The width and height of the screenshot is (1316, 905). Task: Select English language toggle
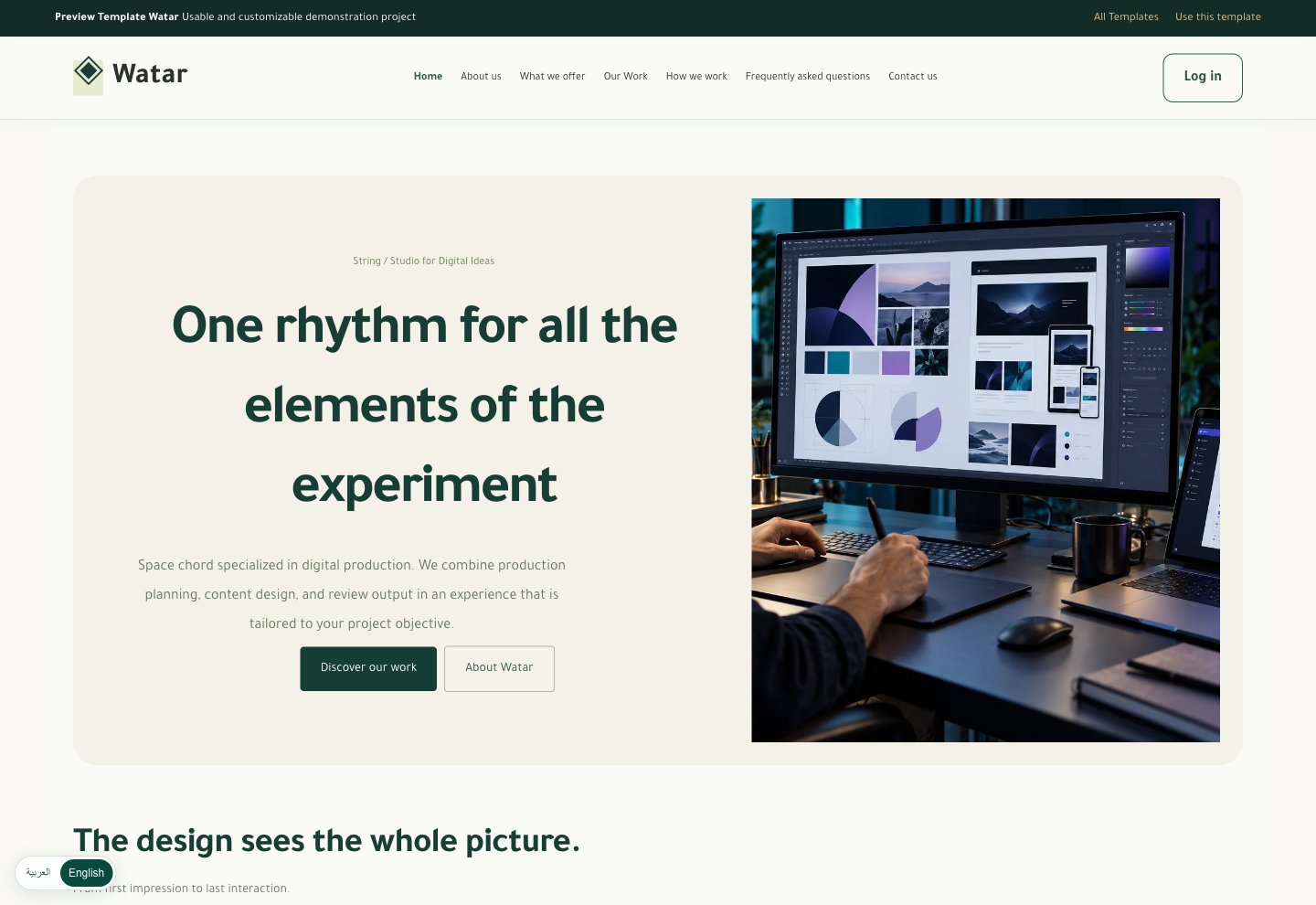pyautogui.click(x=87, y=873)
